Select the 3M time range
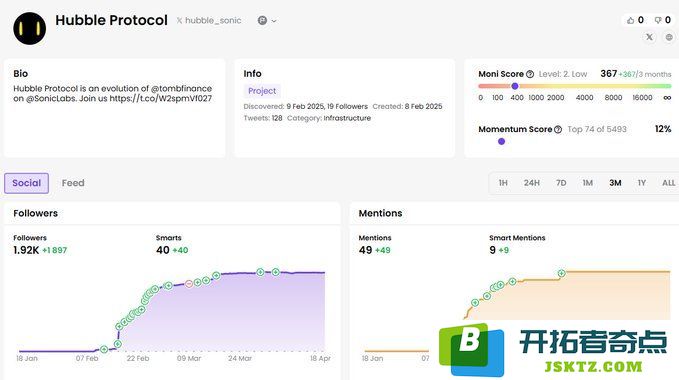This screenshot has width=679, height=380. pos(615,183)
